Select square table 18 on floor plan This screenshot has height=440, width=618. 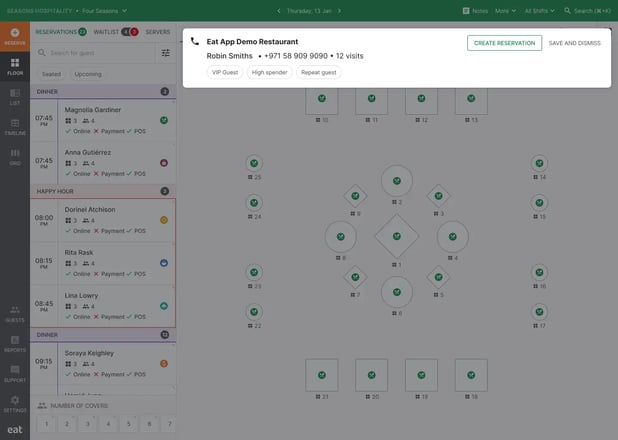tap(471, 375)
